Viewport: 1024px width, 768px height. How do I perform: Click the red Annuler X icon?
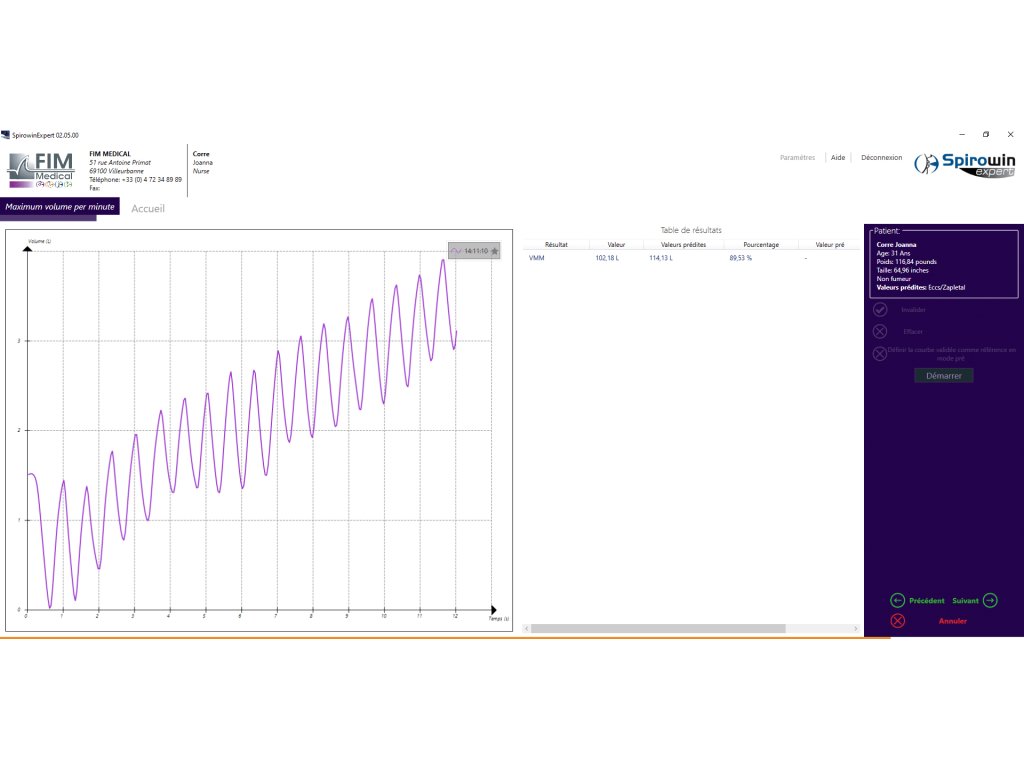(897, 621)
